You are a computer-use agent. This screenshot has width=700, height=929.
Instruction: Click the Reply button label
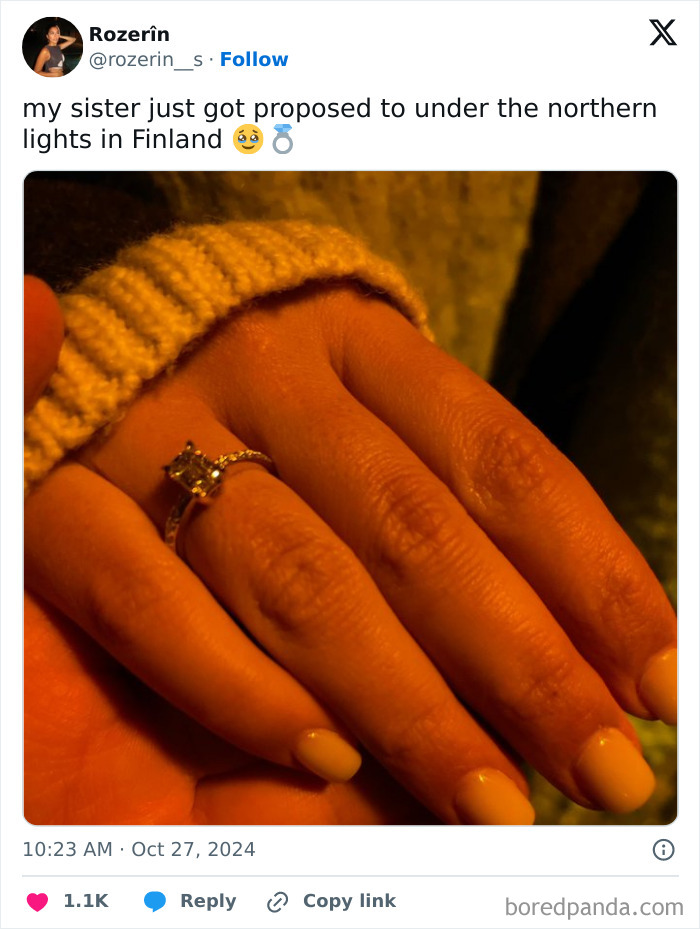coord(208,901)
